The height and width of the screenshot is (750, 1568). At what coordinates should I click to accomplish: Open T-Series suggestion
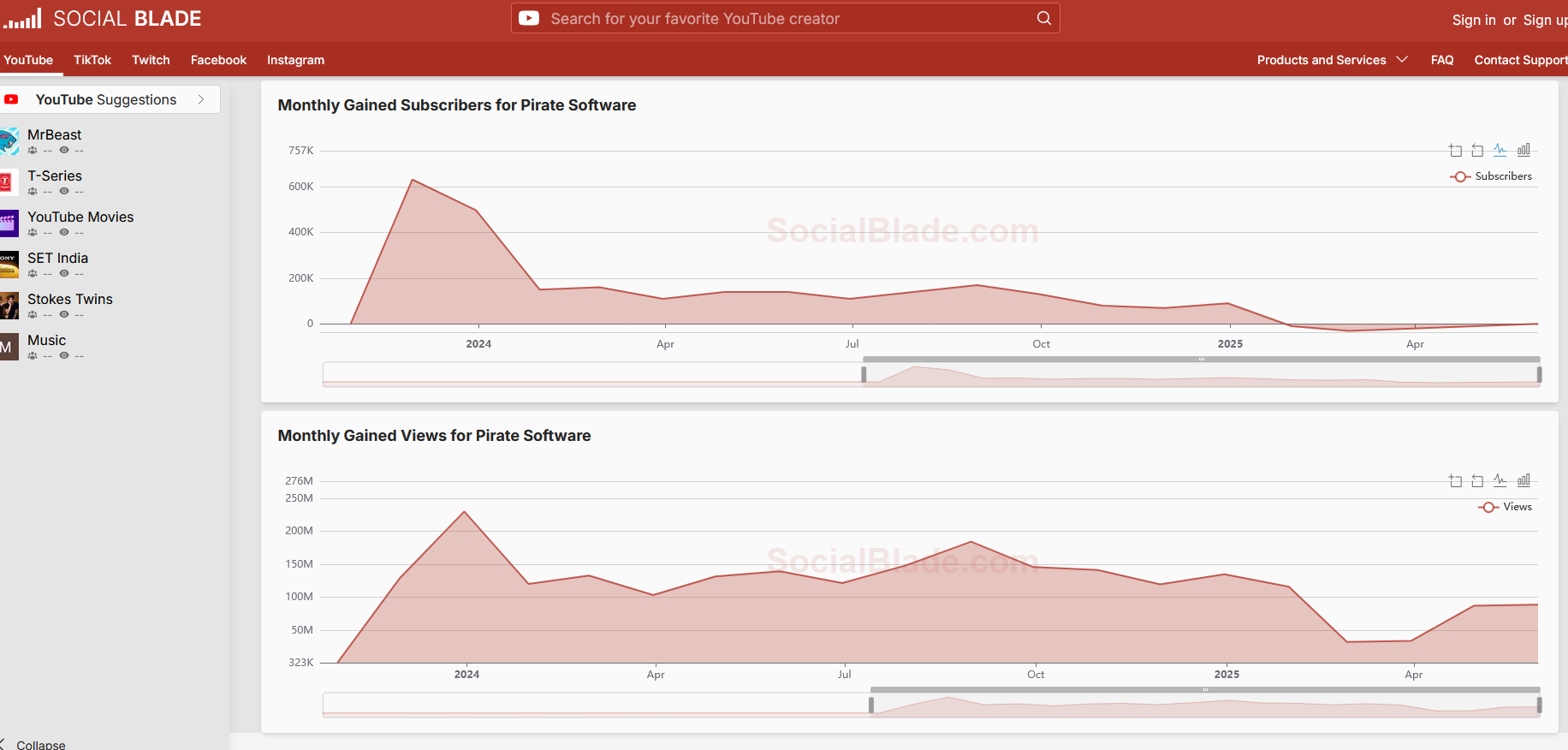coord(55,176)
